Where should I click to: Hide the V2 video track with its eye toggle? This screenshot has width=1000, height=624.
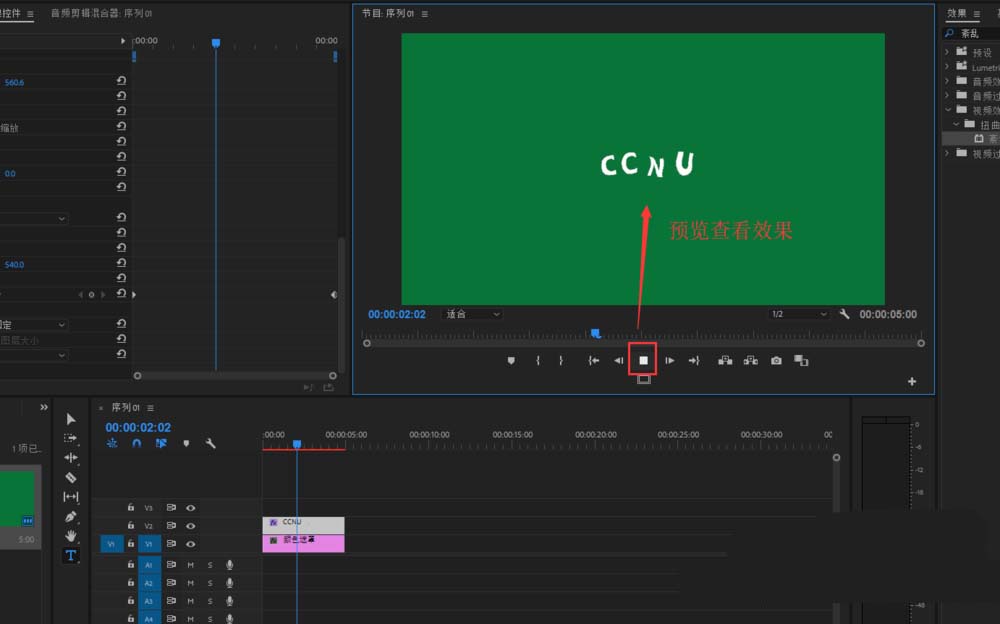click(189, 524)
